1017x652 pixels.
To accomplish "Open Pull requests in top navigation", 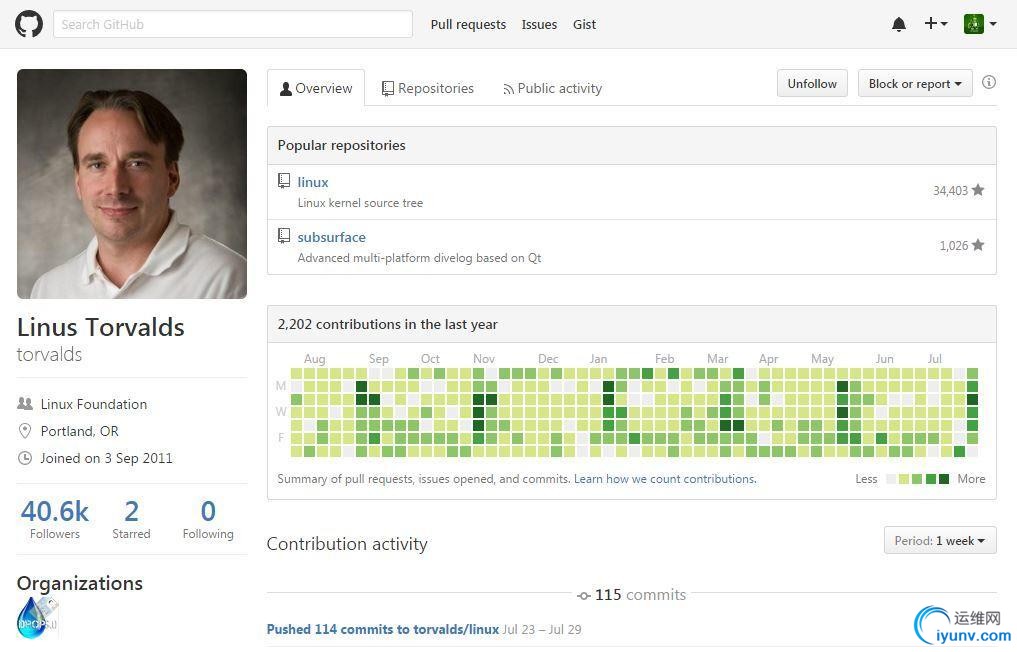I will (468, 25).
